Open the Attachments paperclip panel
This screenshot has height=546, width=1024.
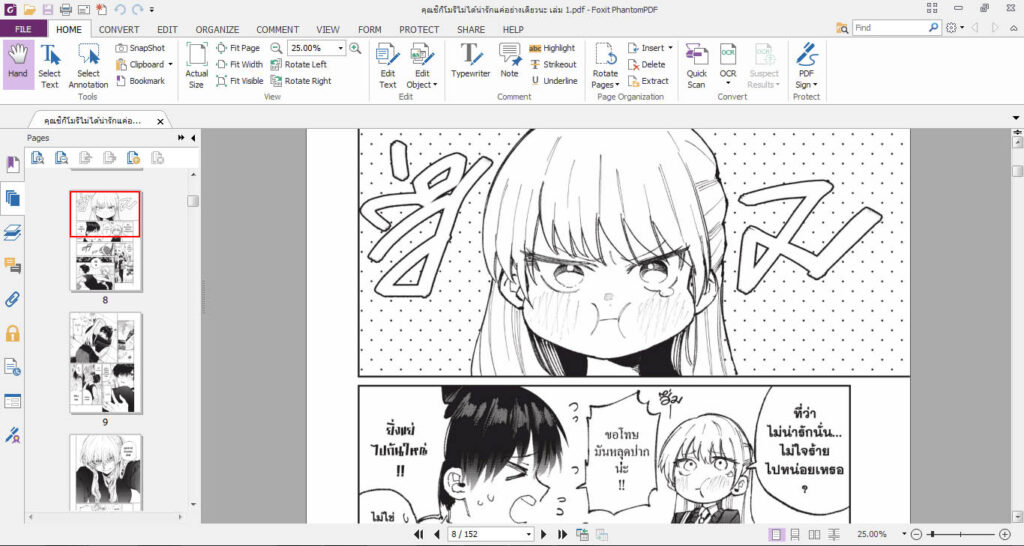tap(12, 300)
